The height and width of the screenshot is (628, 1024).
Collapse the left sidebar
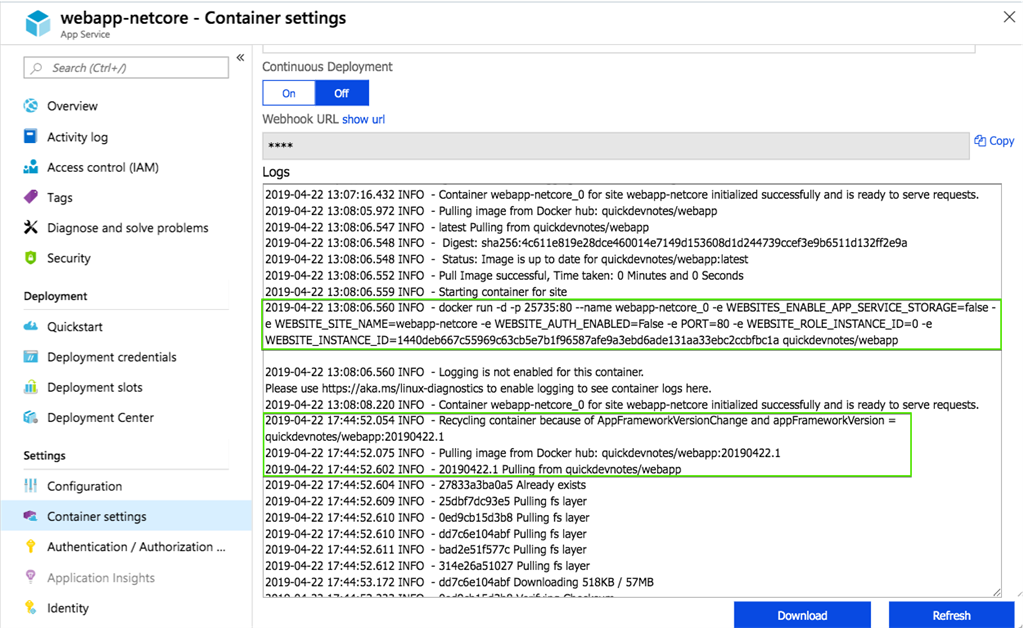tap(241, 57)
